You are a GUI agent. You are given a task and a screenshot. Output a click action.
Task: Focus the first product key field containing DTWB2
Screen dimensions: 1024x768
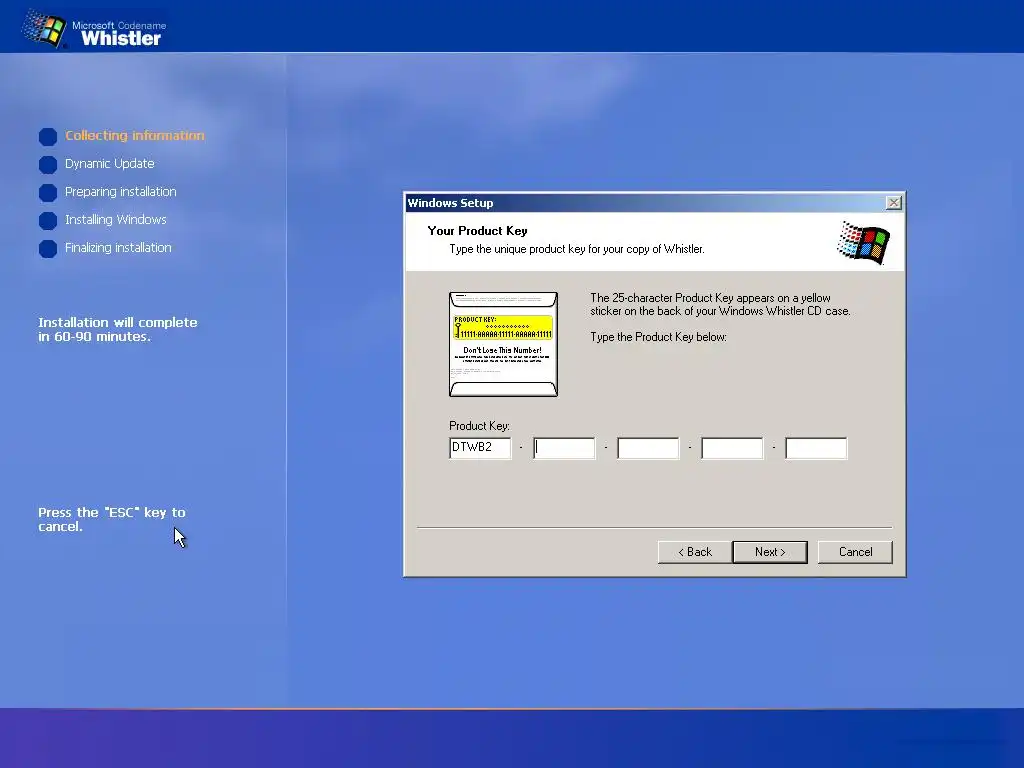click(x=480, y=448)
